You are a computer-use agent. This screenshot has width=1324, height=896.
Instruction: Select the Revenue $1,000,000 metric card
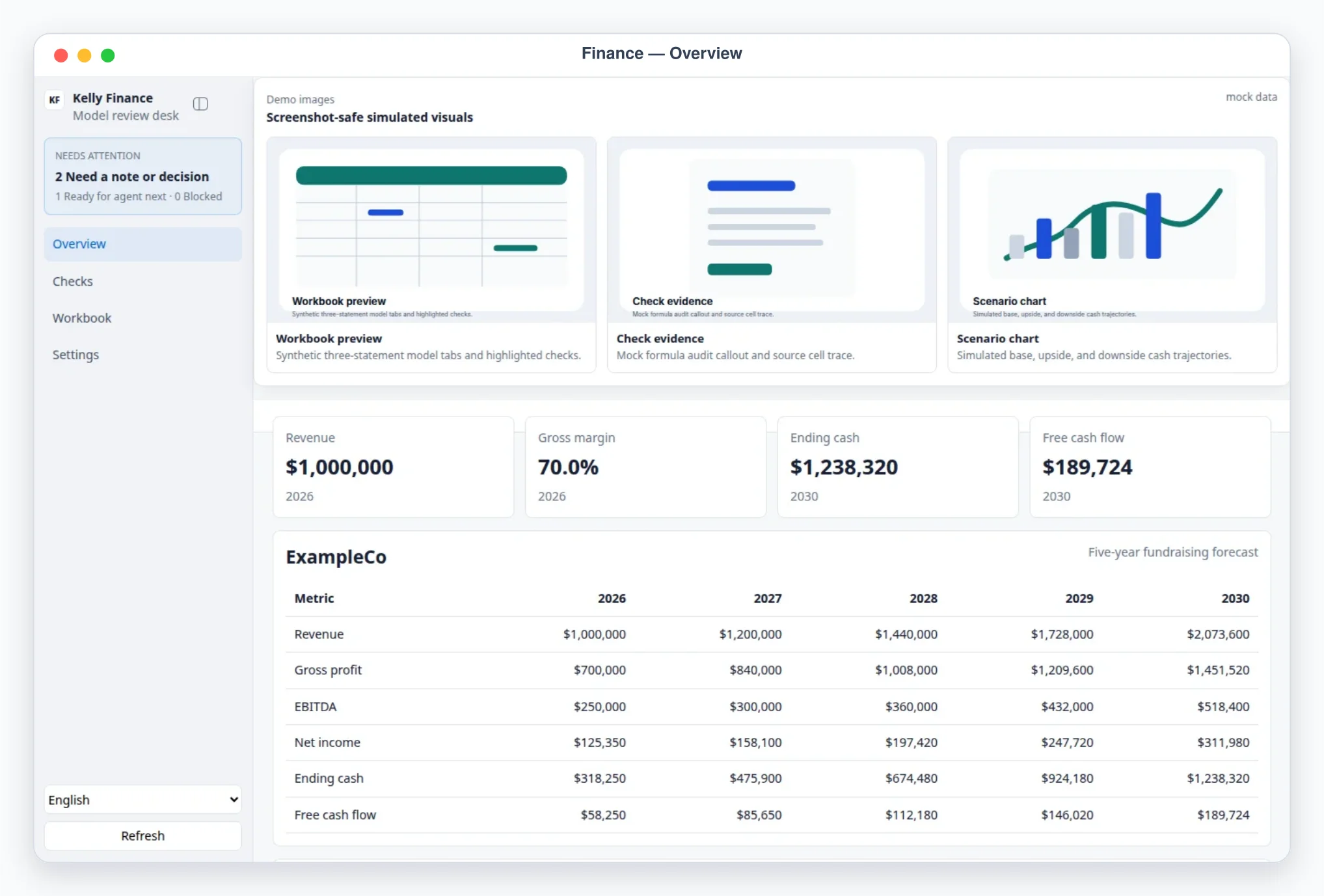394,467
